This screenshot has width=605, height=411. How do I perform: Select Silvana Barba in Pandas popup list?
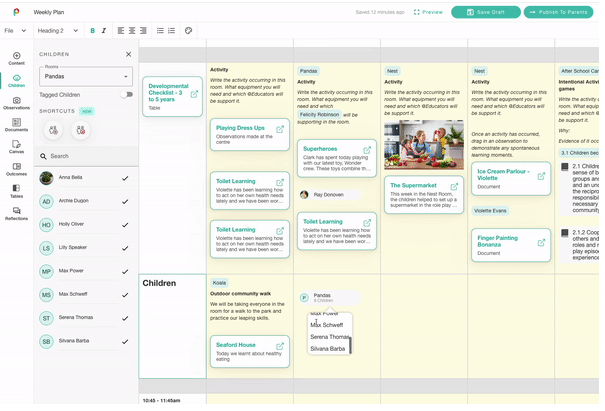point(328,349)
